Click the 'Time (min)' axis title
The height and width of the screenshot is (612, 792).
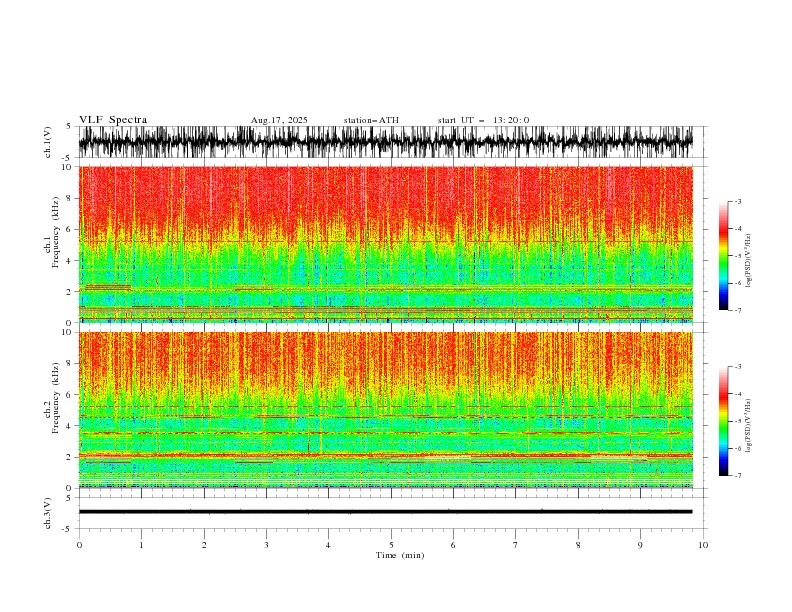coord(400,555)
